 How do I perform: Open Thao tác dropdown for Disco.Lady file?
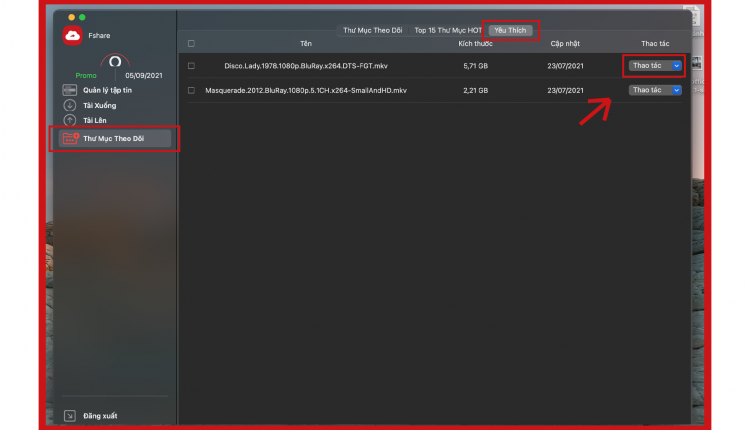[655, 66]
